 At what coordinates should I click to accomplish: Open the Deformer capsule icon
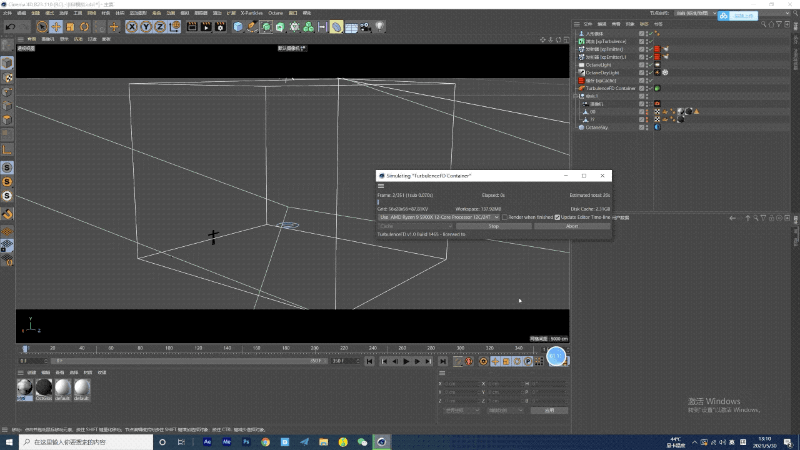337,27
